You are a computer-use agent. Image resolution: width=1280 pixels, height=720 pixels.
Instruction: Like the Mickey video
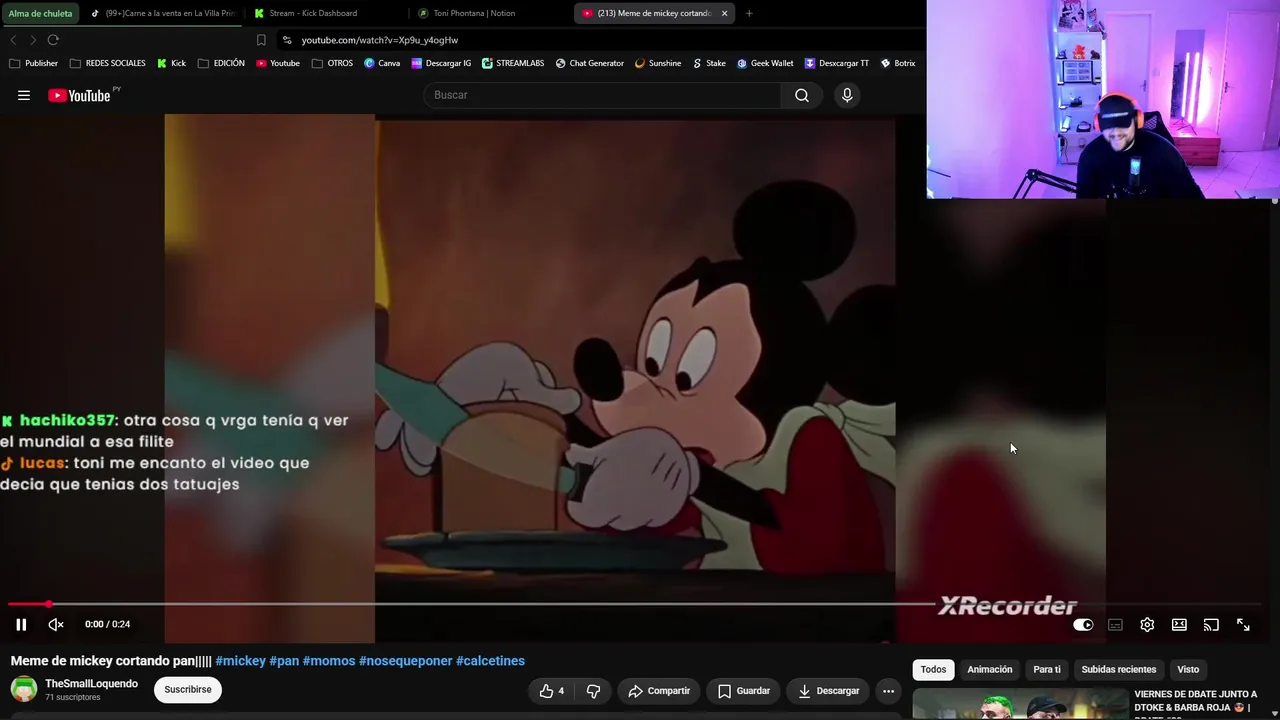tap(551, 690)
